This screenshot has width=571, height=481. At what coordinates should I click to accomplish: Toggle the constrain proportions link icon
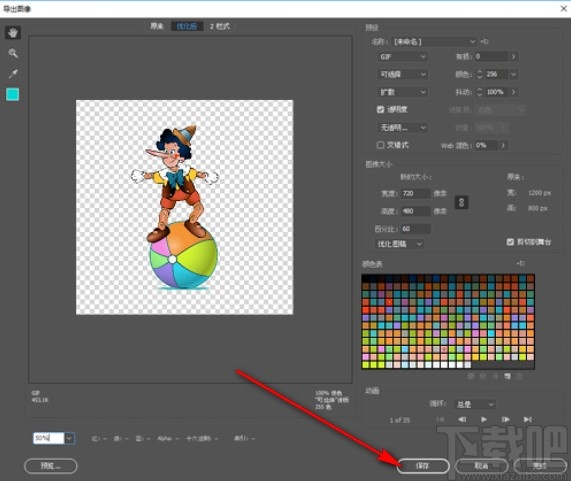click(461, 202)
